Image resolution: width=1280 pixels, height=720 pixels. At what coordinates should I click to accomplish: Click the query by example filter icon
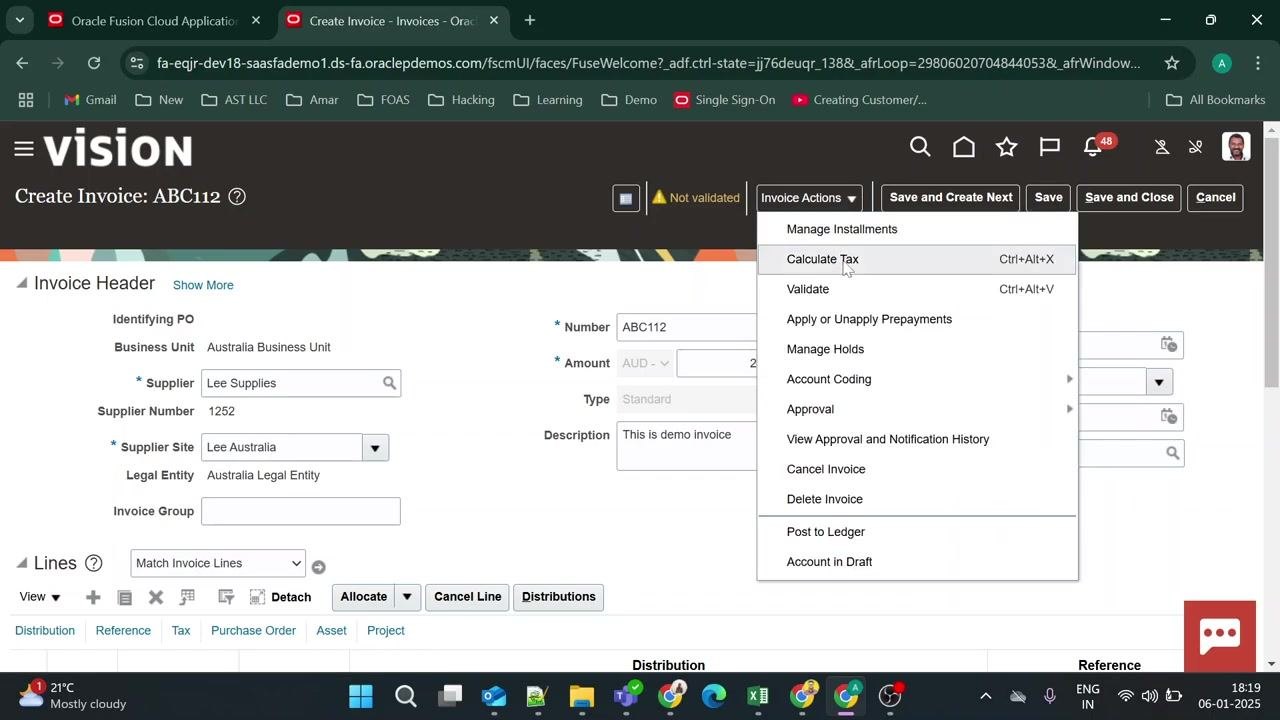[226, 597]
